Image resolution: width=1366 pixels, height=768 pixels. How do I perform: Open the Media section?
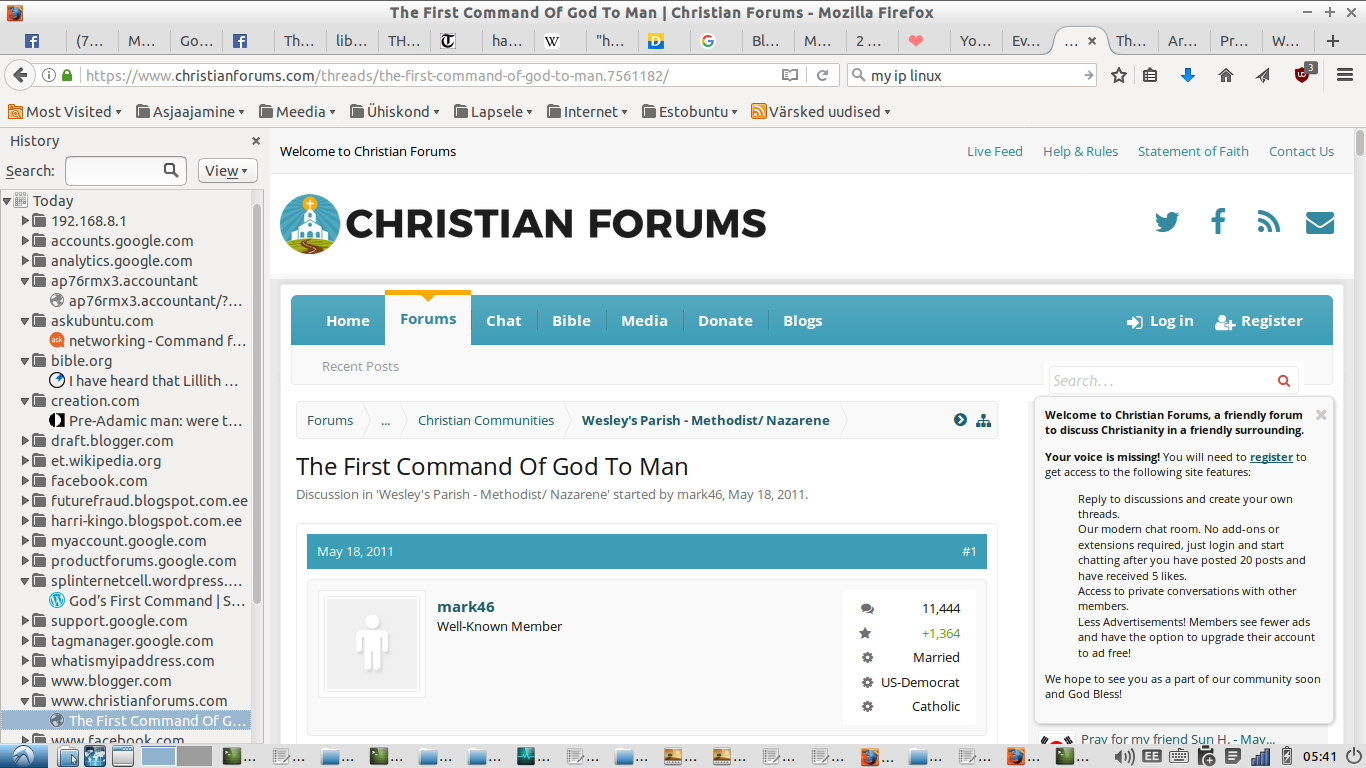click(x=644, y=321)
